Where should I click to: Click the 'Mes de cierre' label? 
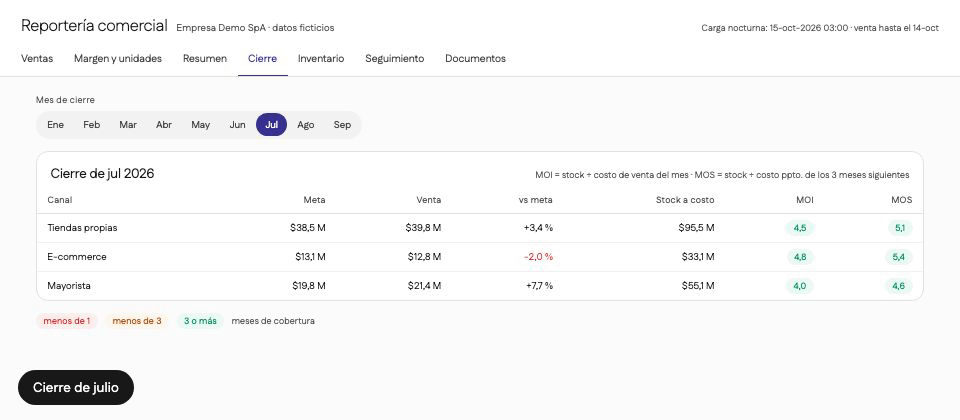tap(66, 100)
